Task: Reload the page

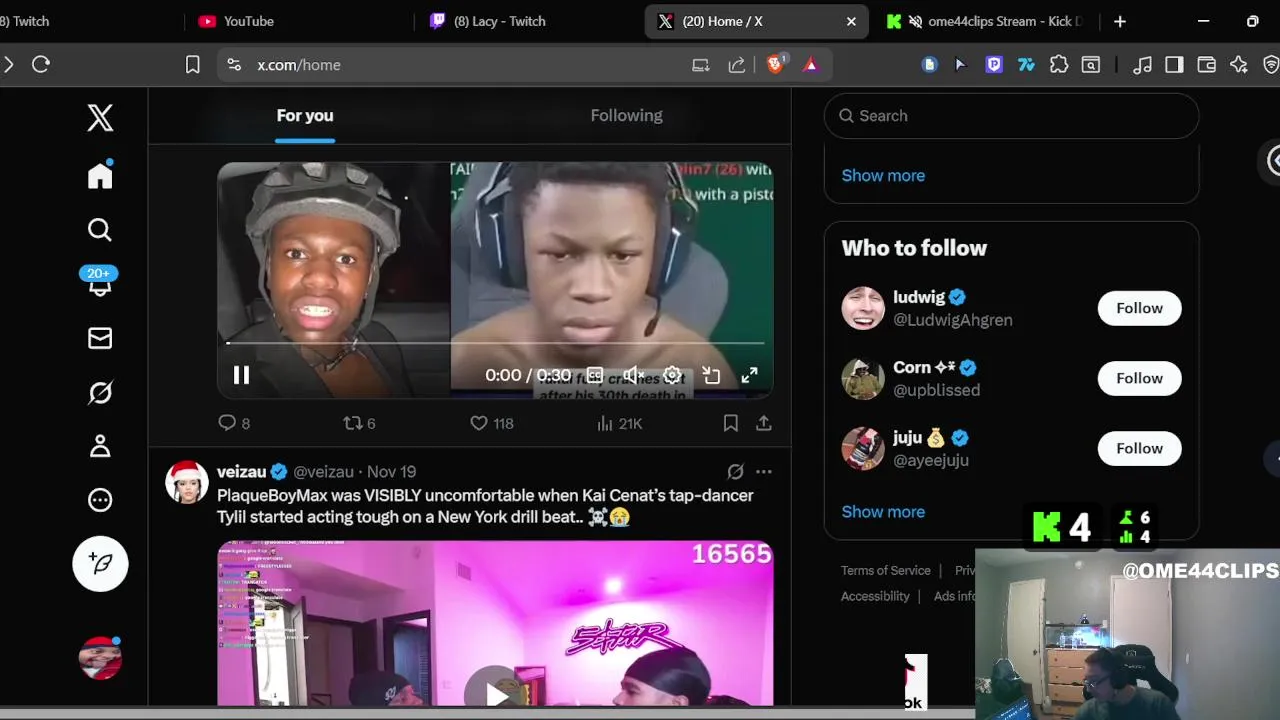Action: pyautogui.click(x=41, y=64)
